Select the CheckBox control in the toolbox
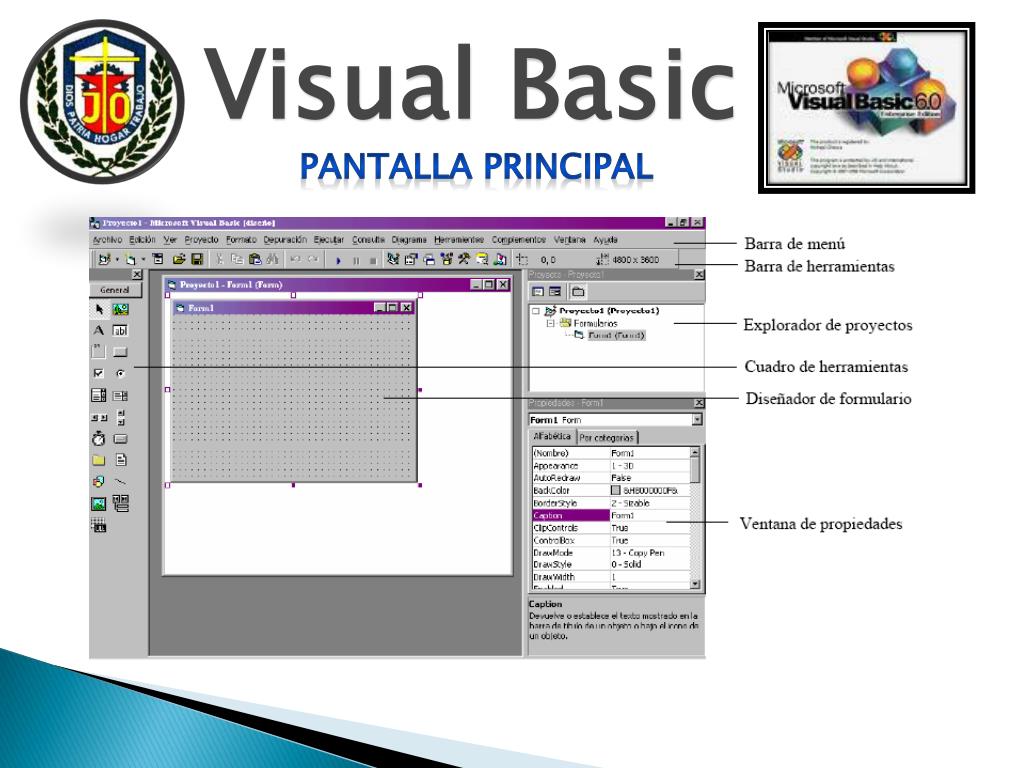The height and width of the screenshot is (768, 1024). 99,374
